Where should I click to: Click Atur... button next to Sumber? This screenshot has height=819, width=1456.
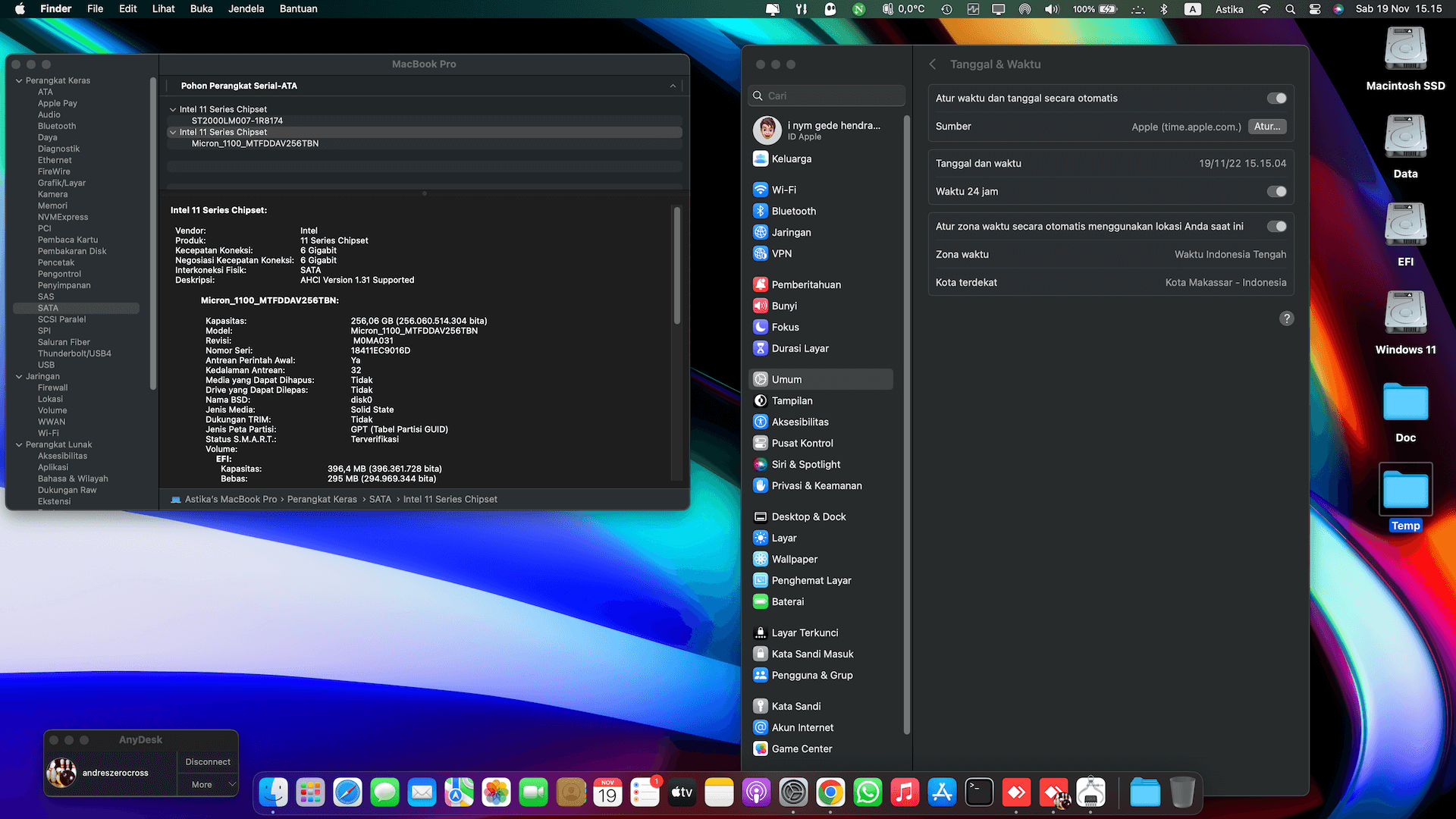1267,127
